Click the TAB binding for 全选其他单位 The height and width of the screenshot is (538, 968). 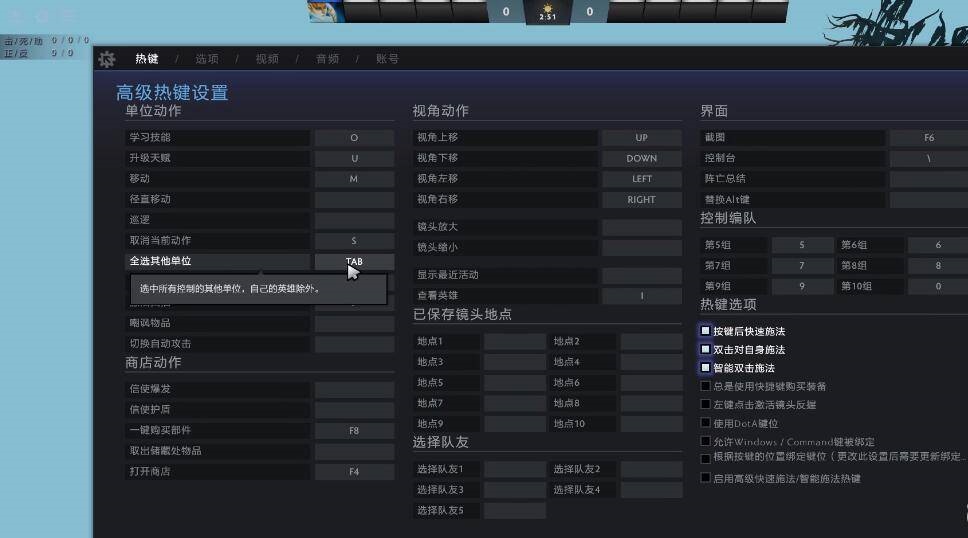pyautogui.click(x=354, y=261)
